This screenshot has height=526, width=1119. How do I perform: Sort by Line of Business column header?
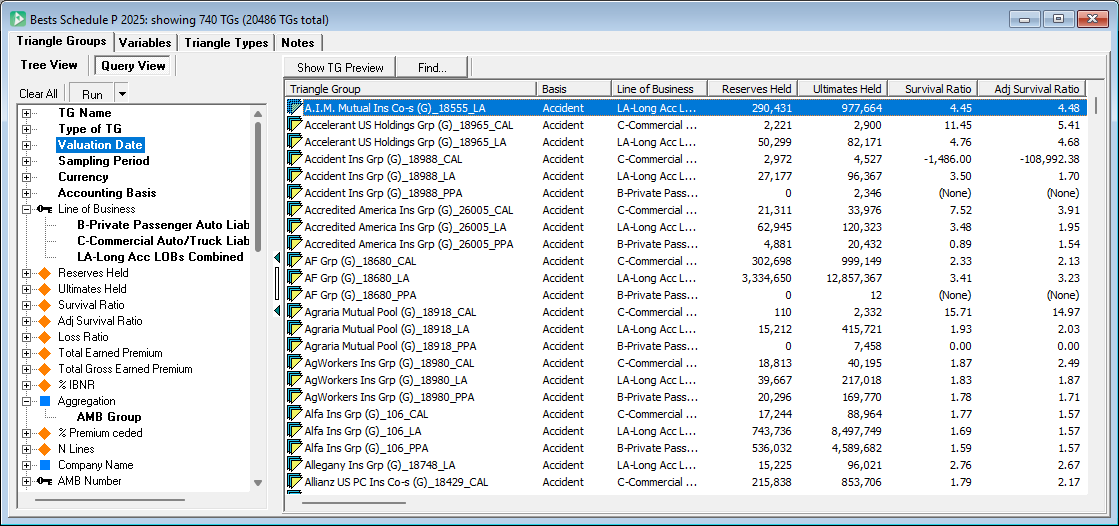[659, 89]
